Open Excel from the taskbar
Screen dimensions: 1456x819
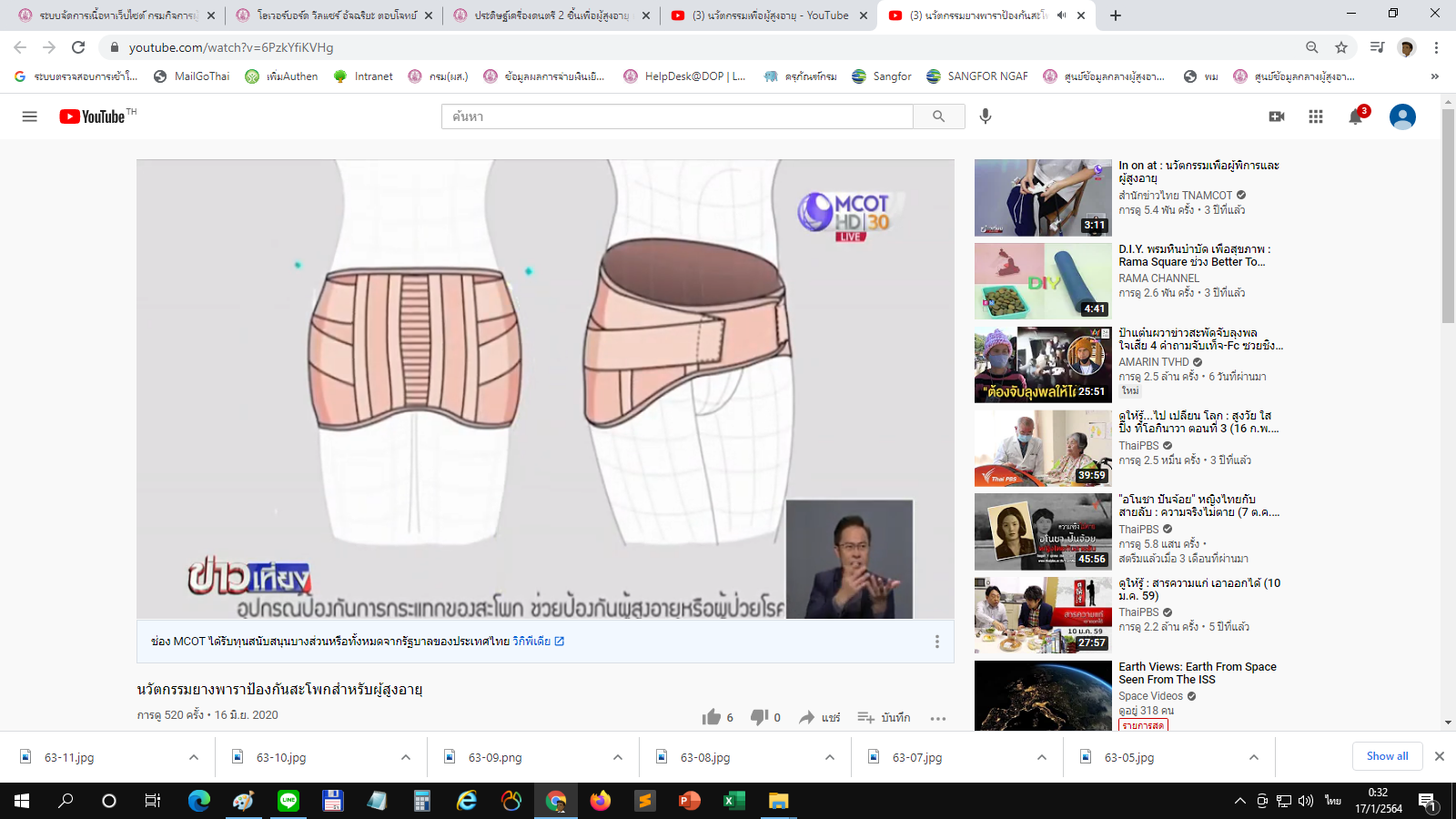click(x=733, y=801)
